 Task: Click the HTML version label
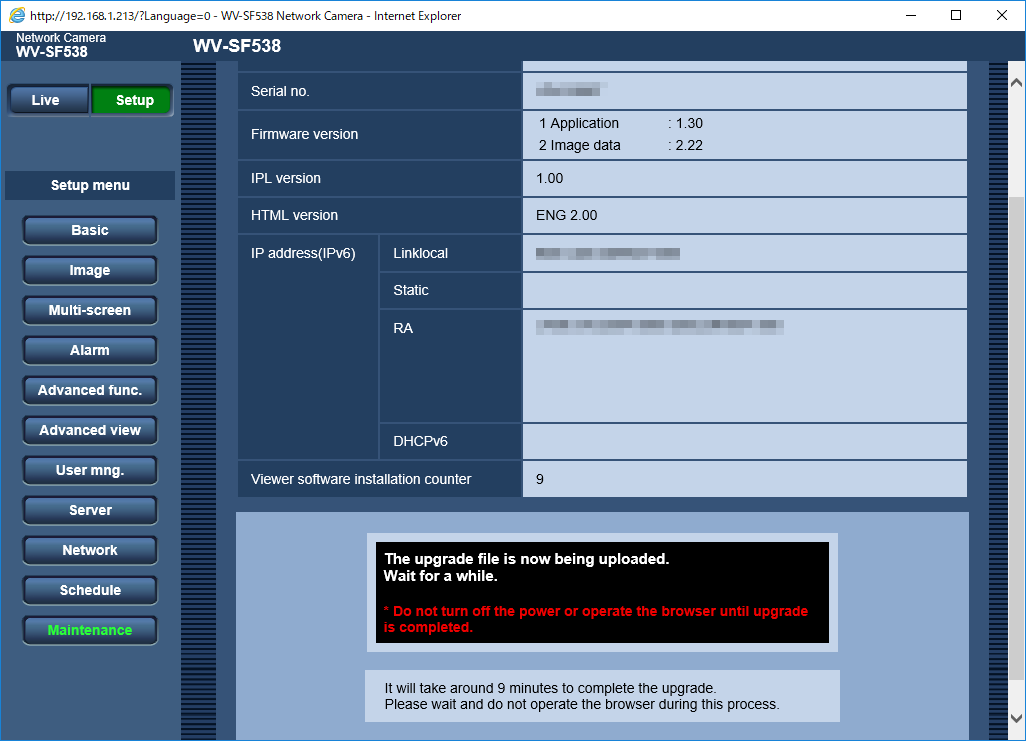pyautogui.click(x=294, y=215)
